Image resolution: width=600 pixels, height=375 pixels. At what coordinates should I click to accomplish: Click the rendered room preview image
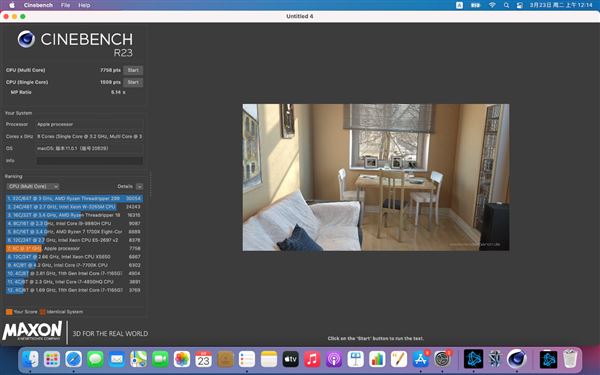[x=376, y=177]
